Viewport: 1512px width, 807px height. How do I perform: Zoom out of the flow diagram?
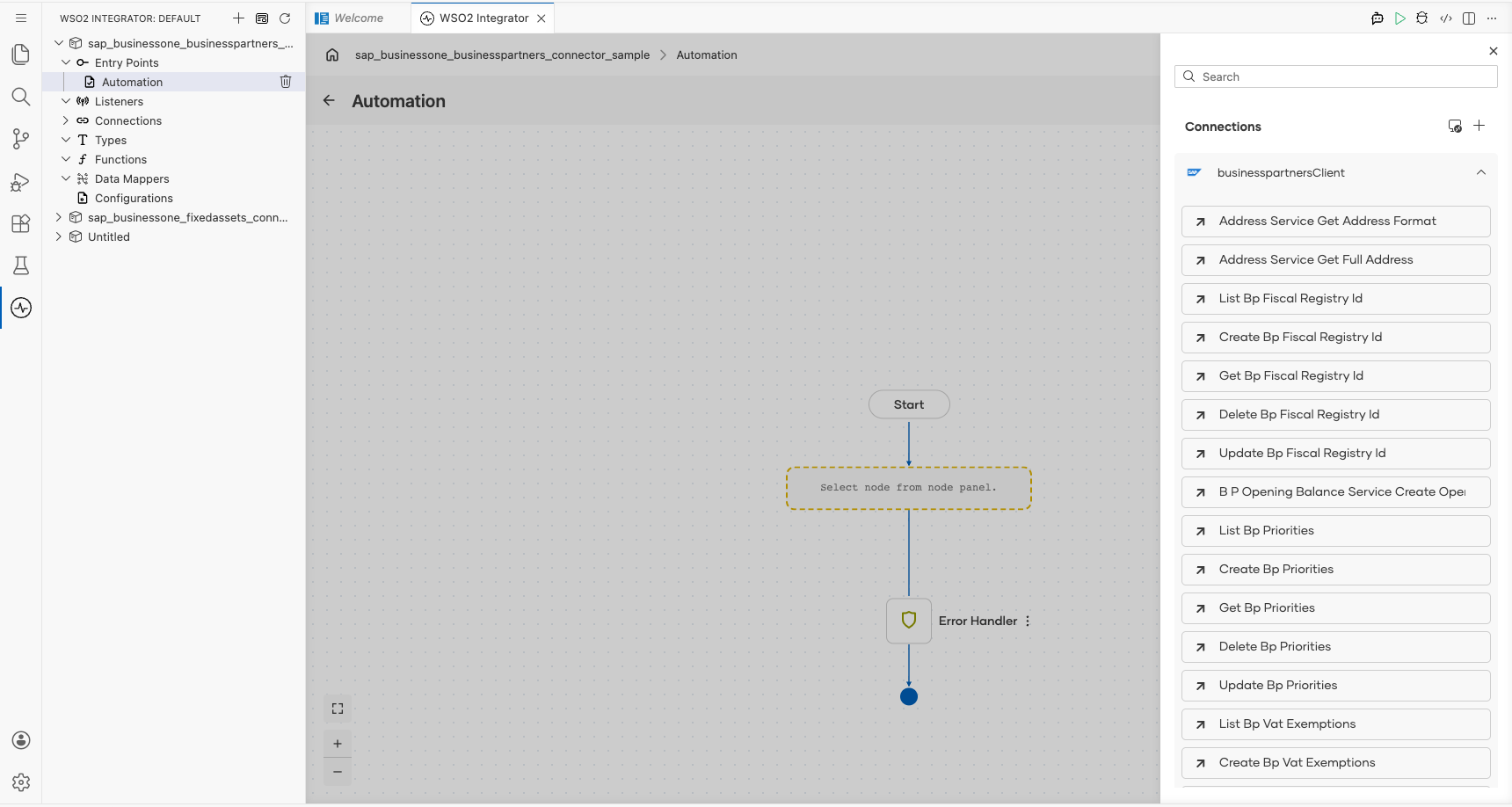tap(338, 772)
